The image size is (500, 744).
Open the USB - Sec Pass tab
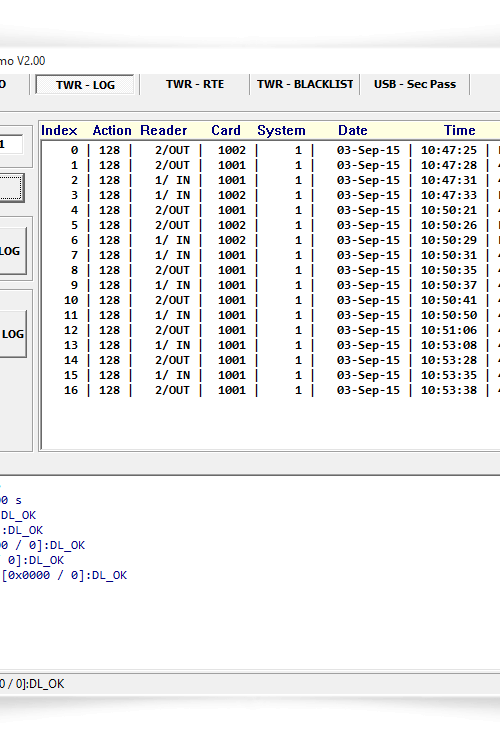pos(415,84)
